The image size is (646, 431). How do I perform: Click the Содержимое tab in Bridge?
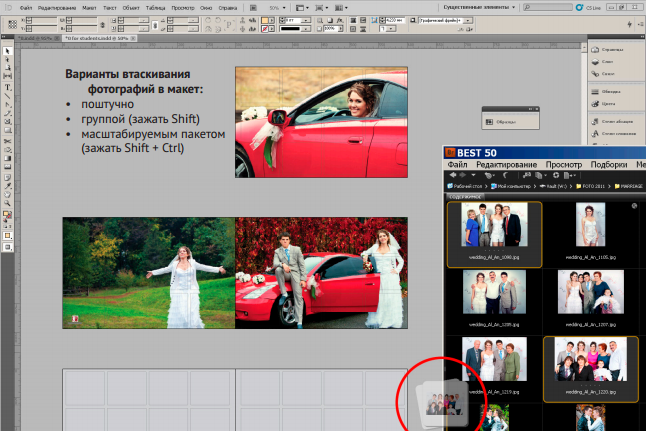465,197
